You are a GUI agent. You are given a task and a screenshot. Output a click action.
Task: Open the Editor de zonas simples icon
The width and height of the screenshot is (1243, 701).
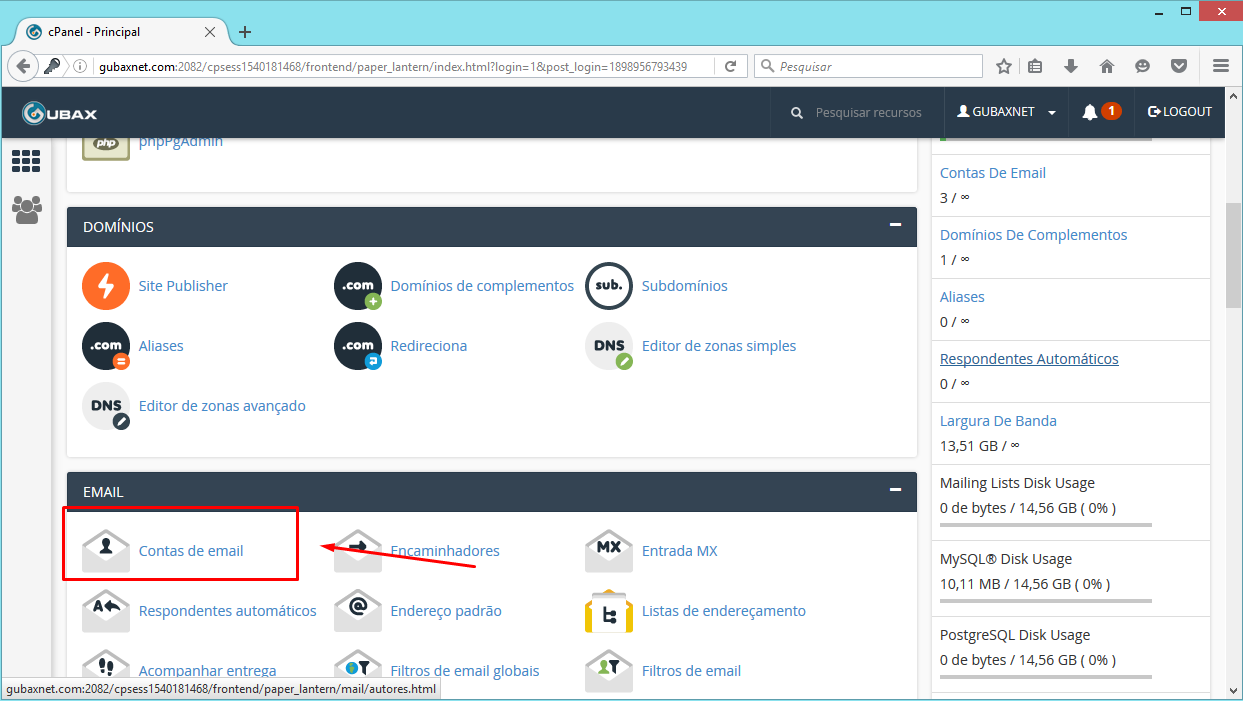point(609,346)
